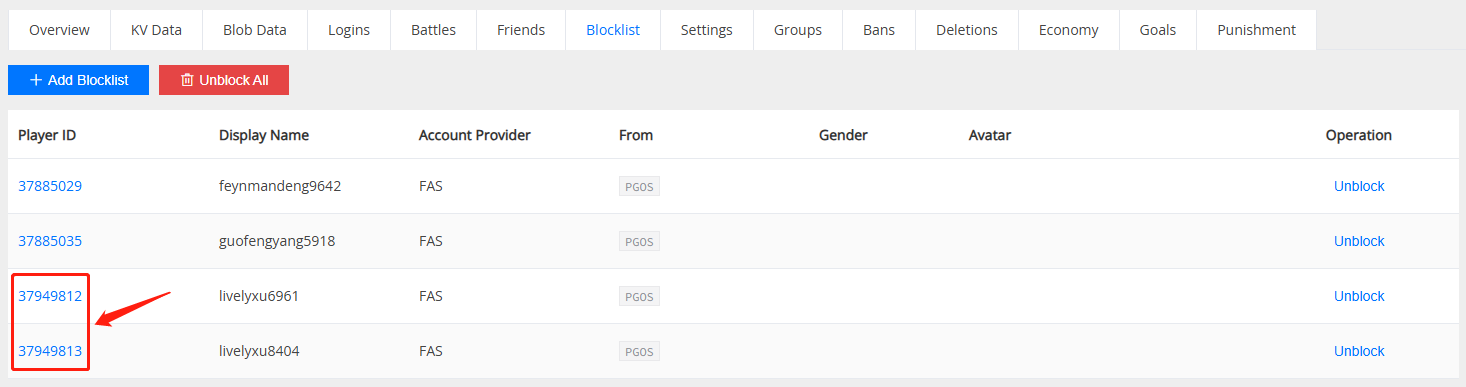The image size is (1466, 387).
Task: Open player ID 37885029
Action: click(50, 186)
